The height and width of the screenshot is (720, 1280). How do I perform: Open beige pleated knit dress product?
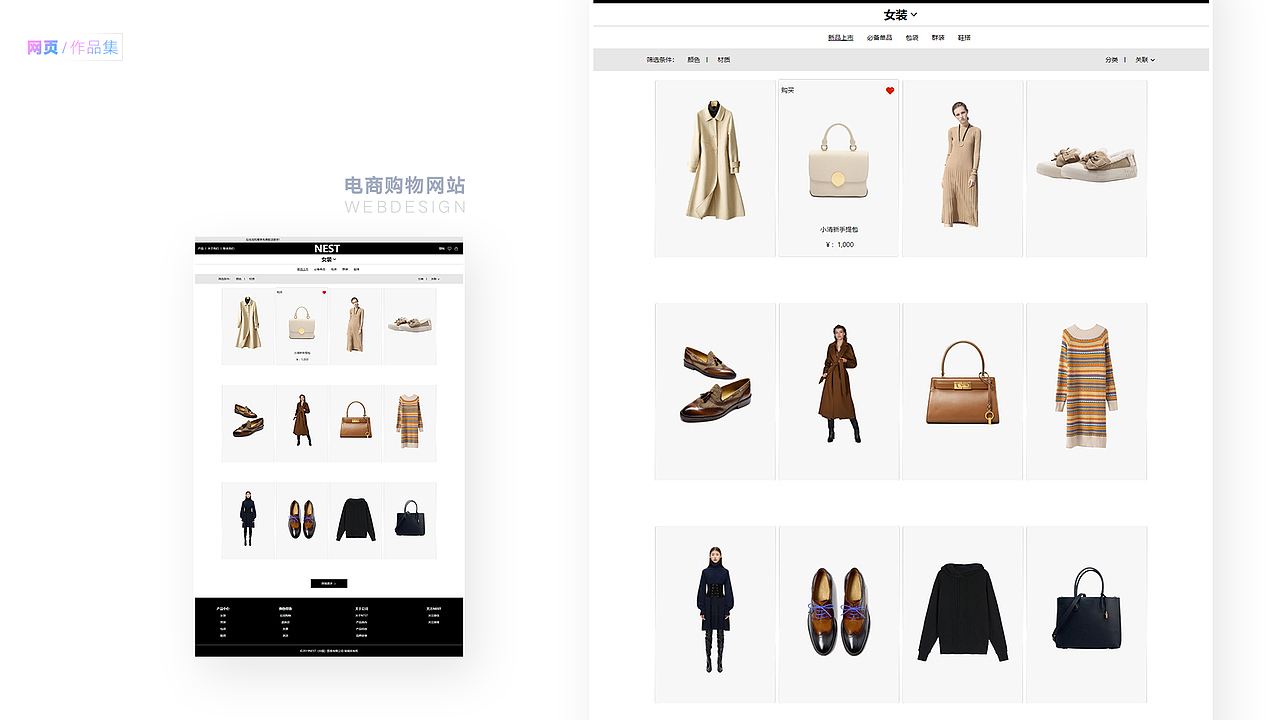(x=962, y=168)
